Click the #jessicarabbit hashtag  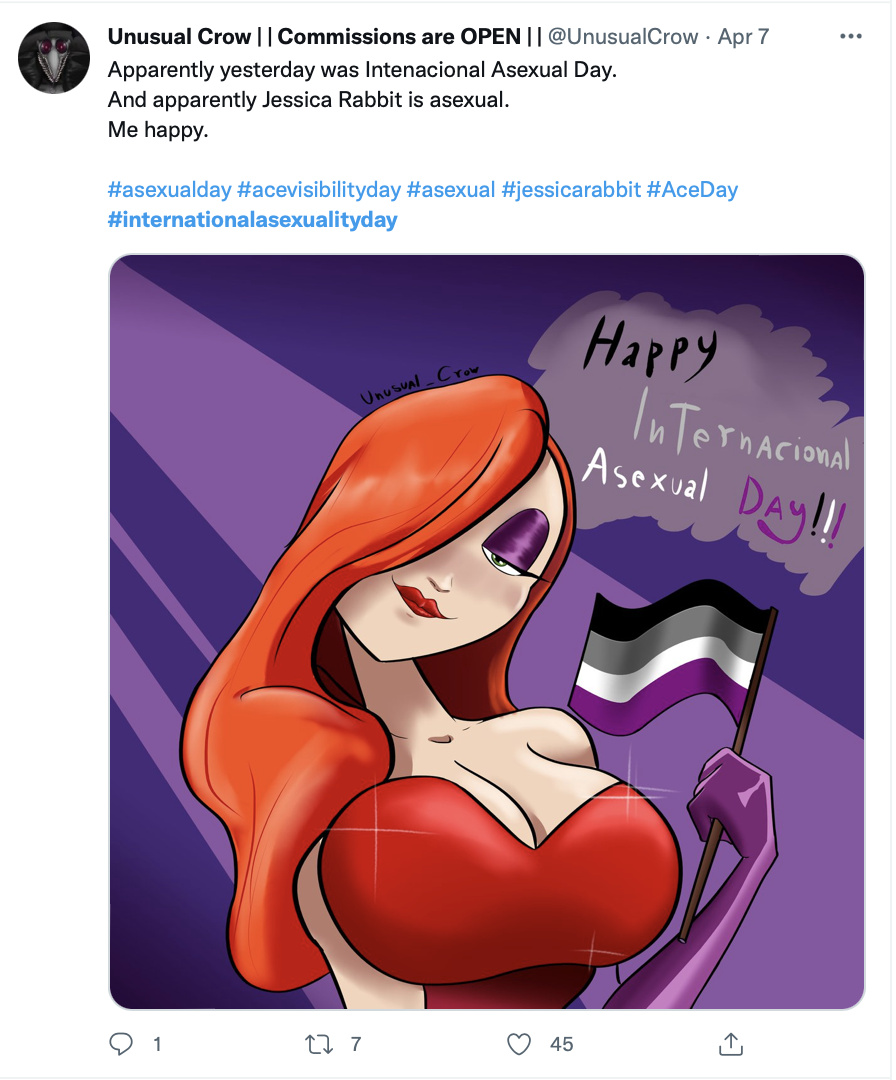pyautogui.click(x=571, y=189)
